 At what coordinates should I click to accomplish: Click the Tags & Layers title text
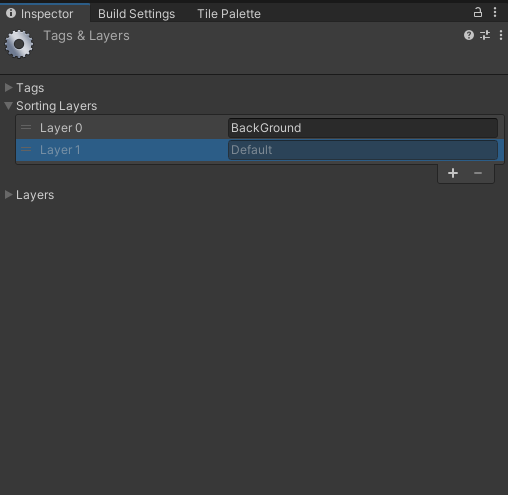pos(86,36)
